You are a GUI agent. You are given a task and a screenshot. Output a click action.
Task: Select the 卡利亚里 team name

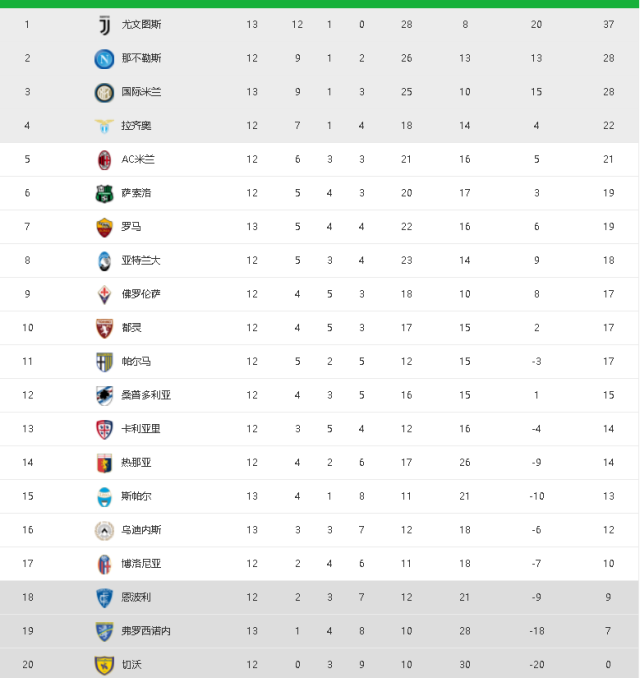point(141,429)
